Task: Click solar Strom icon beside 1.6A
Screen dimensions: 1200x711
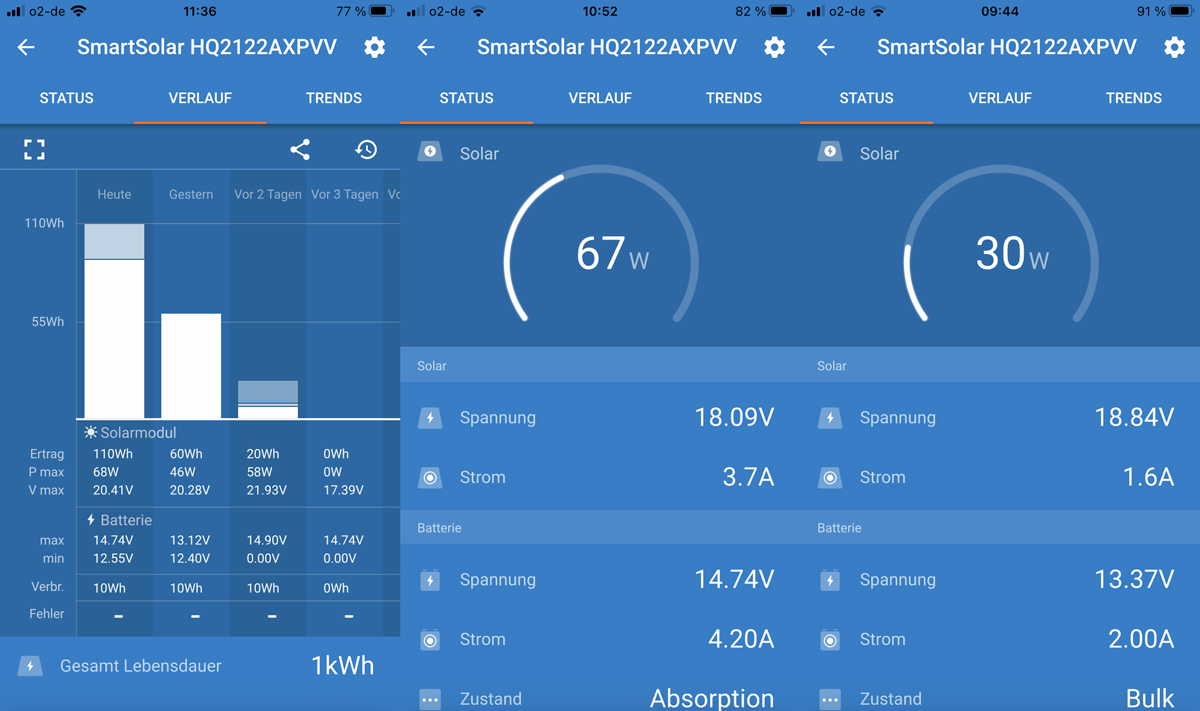Action: tap(830, 478)
